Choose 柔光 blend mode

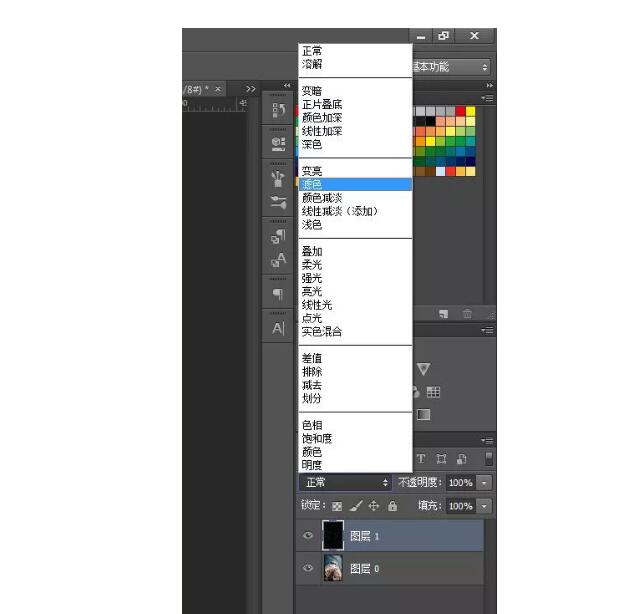click(x=312, y=265)
